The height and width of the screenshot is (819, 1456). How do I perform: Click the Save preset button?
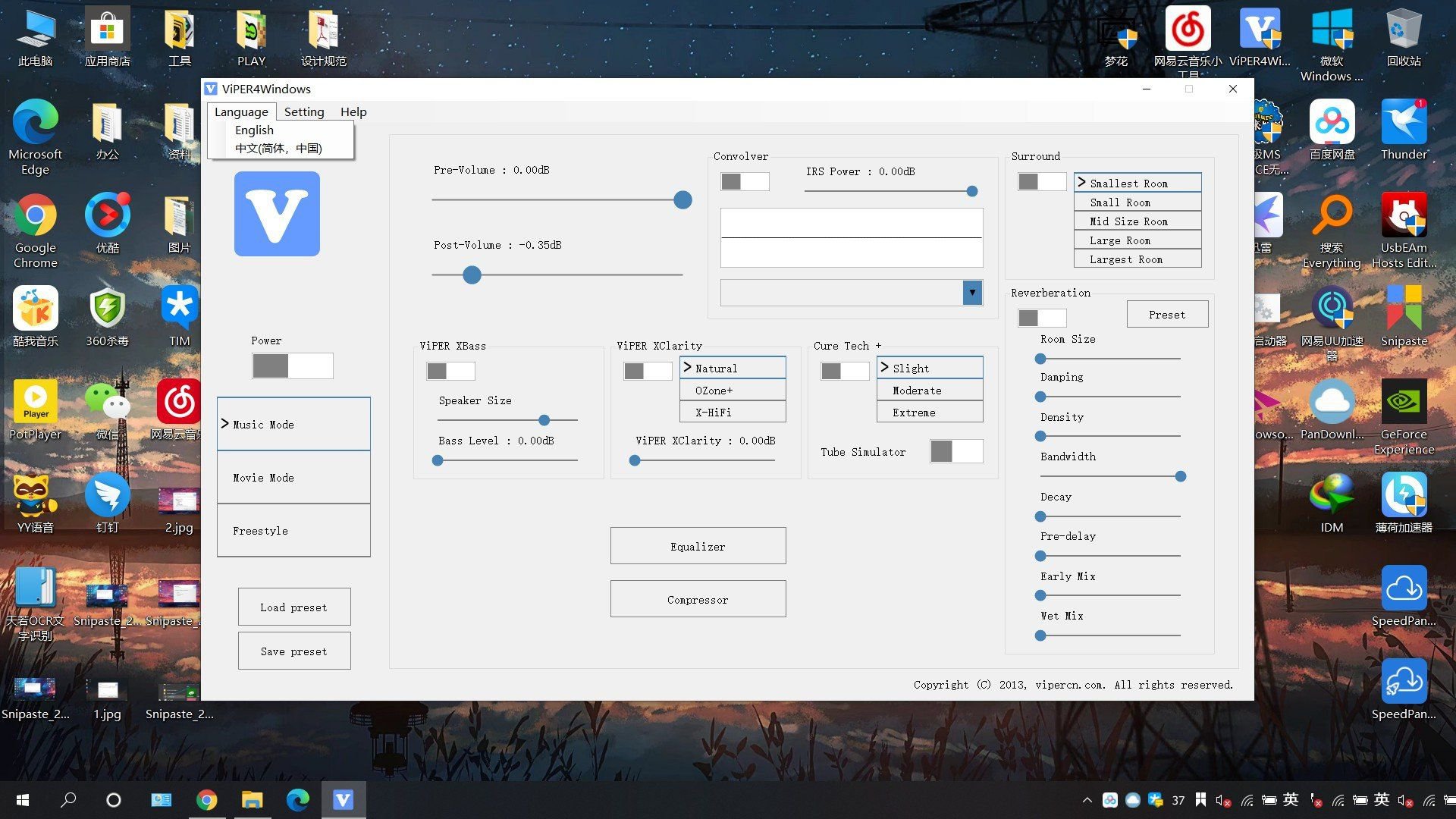[294, 651]
